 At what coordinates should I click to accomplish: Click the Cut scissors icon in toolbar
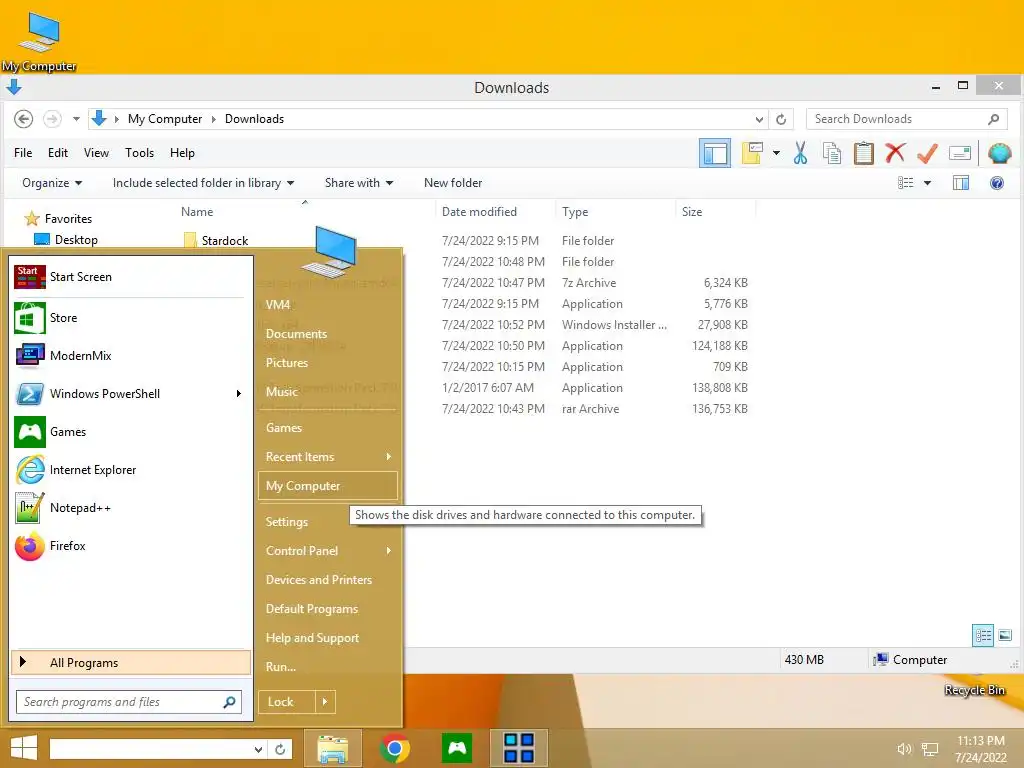click(x=800, y=153)
